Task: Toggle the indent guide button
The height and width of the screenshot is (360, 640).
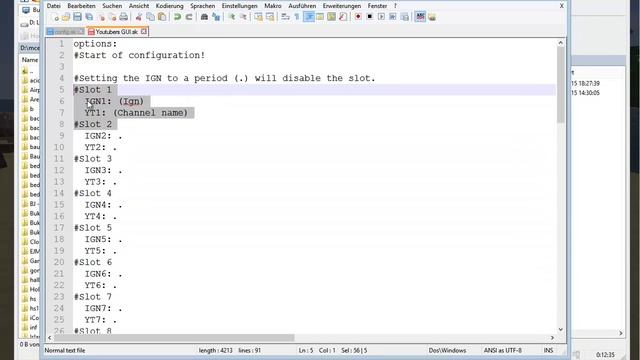Action: [x=309, y=17]
